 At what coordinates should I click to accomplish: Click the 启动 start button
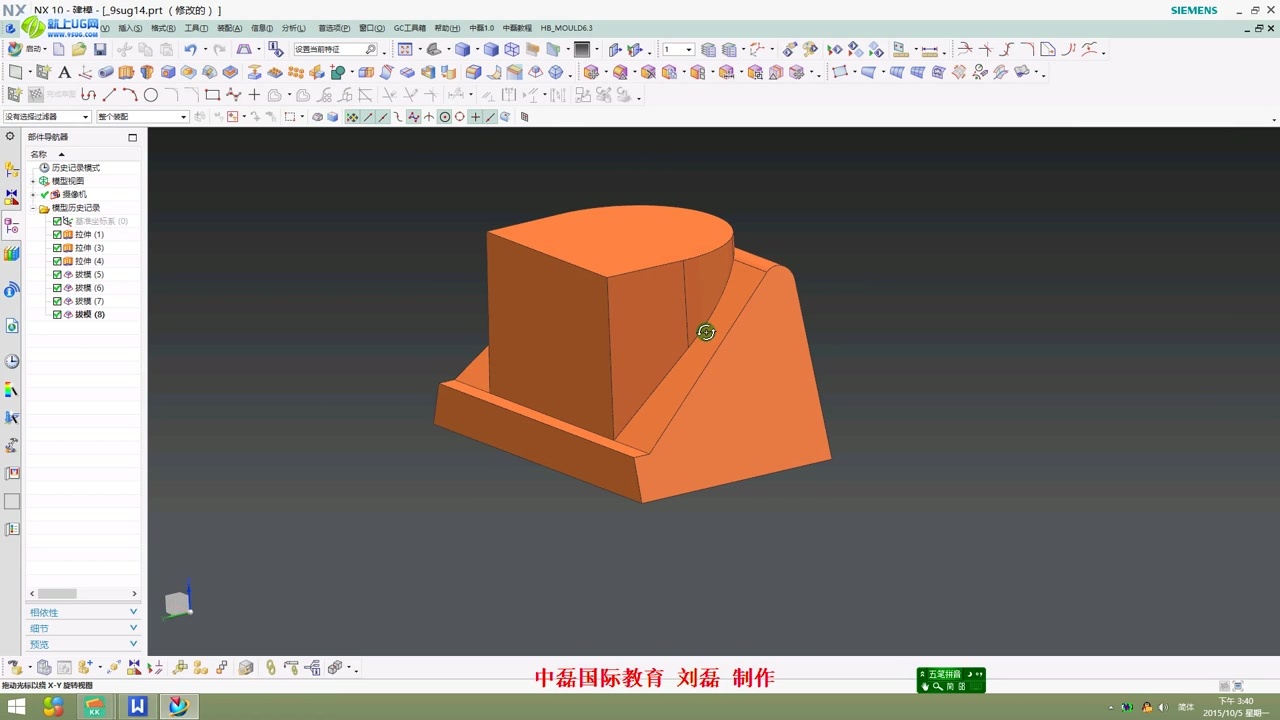pyautogui.click(x=27, y=49)
